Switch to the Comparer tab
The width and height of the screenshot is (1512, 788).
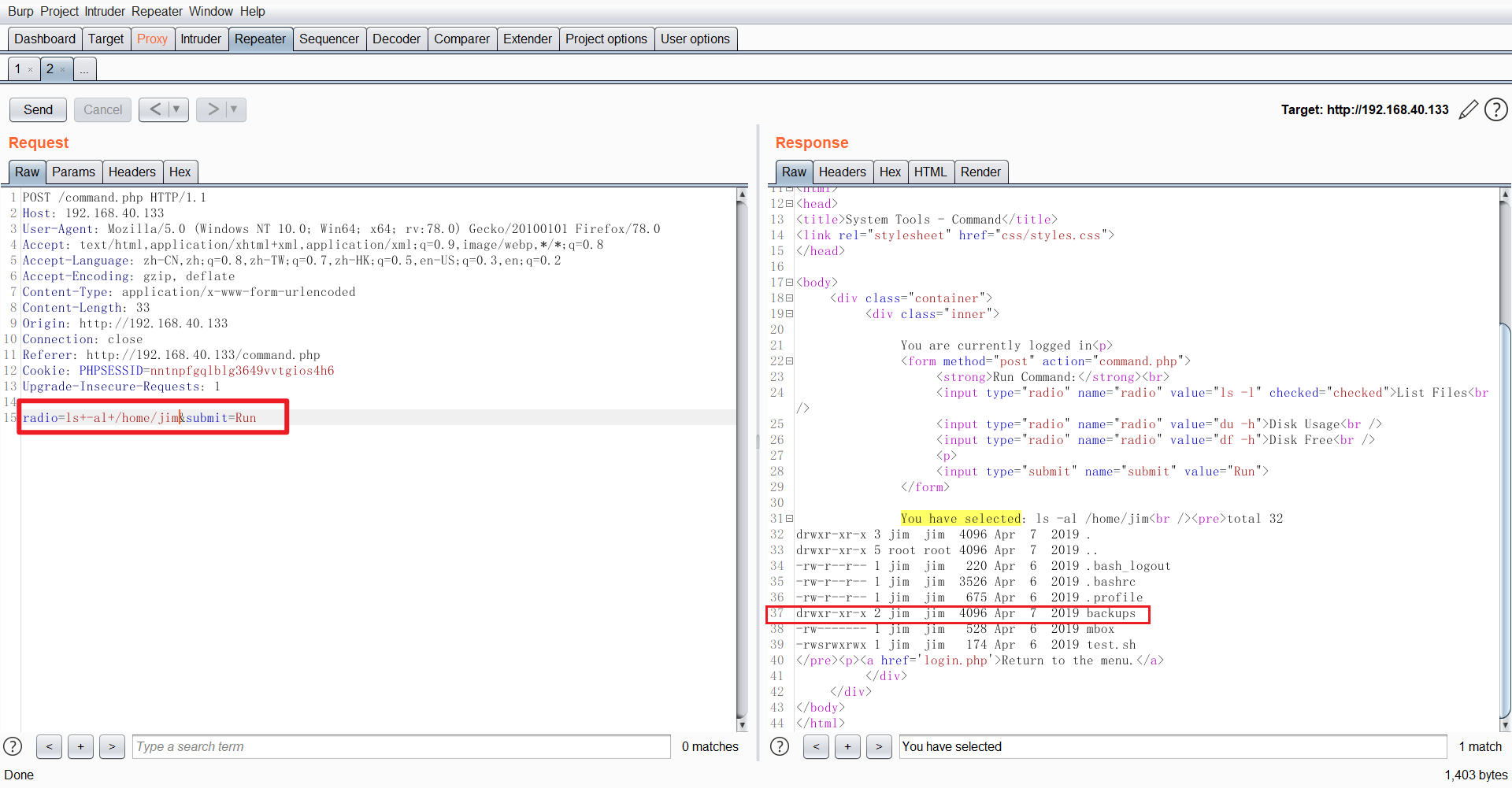point(461,39)
